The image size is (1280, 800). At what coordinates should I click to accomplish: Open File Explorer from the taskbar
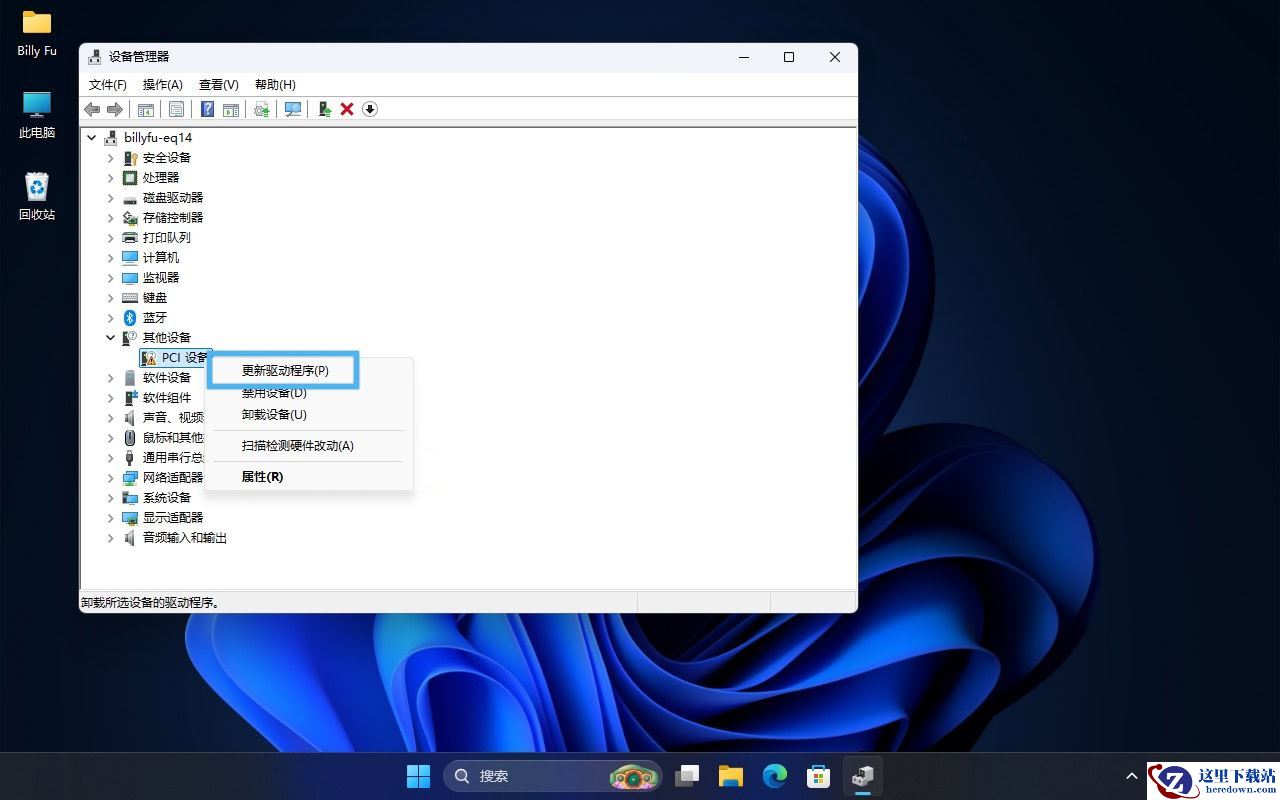point(731,776)
